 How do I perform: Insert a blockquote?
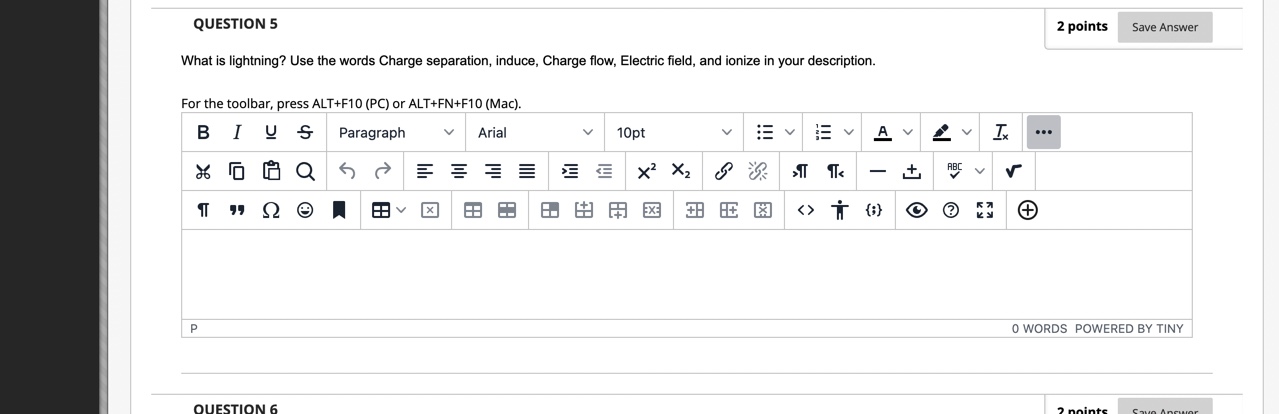[238, 210]
